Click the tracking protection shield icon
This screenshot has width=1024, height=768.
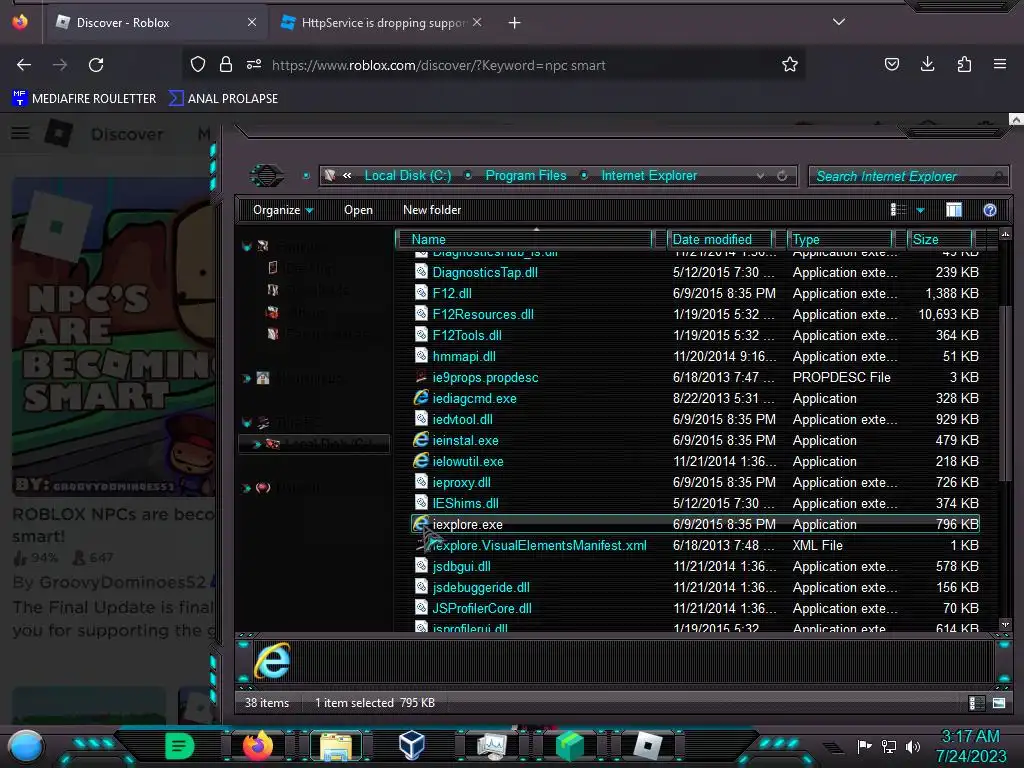pos(198,64)
